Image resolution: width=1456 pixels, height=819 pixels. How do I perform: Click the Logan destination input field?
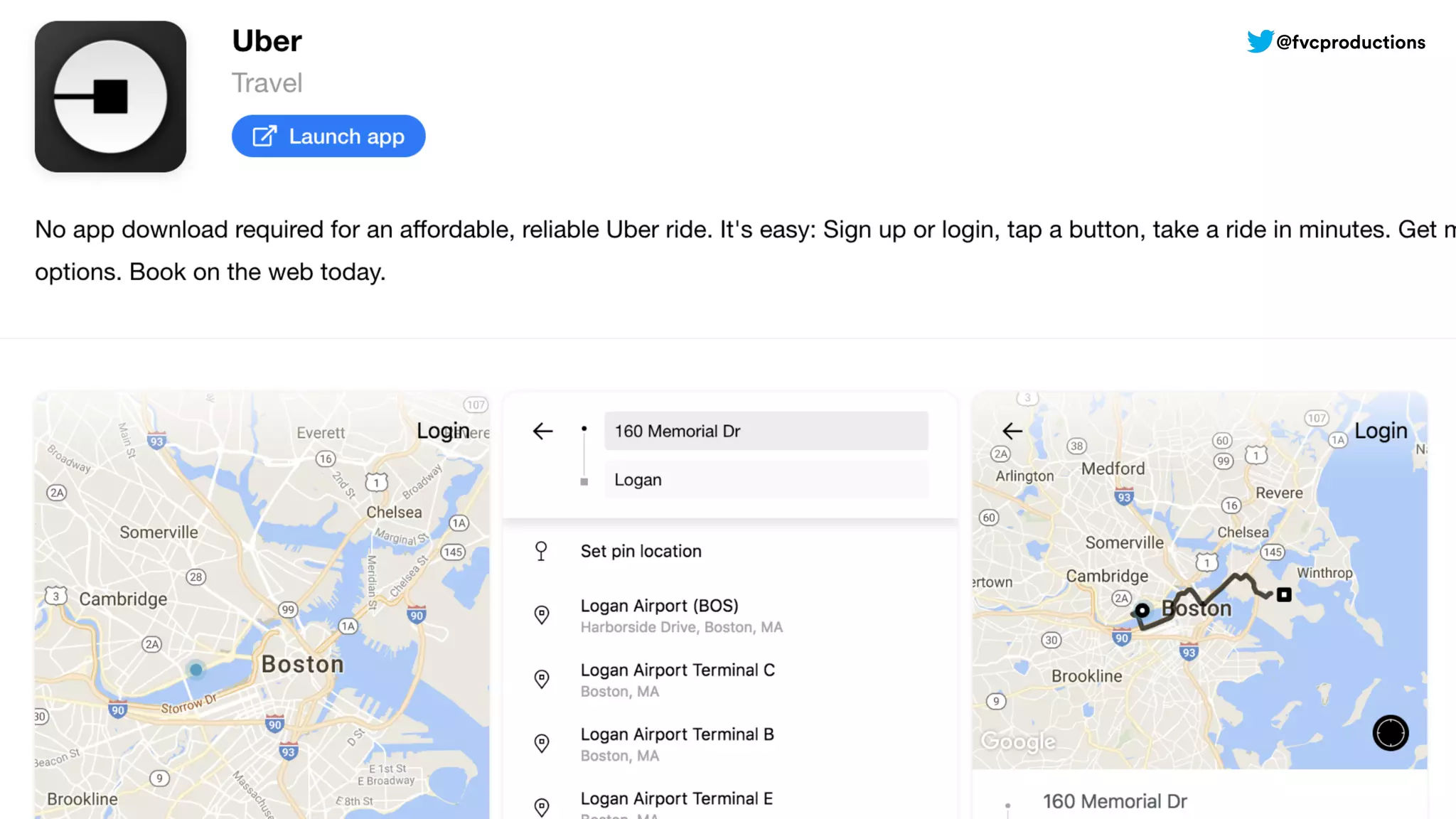pyautogui.click(x=766, y=480)
